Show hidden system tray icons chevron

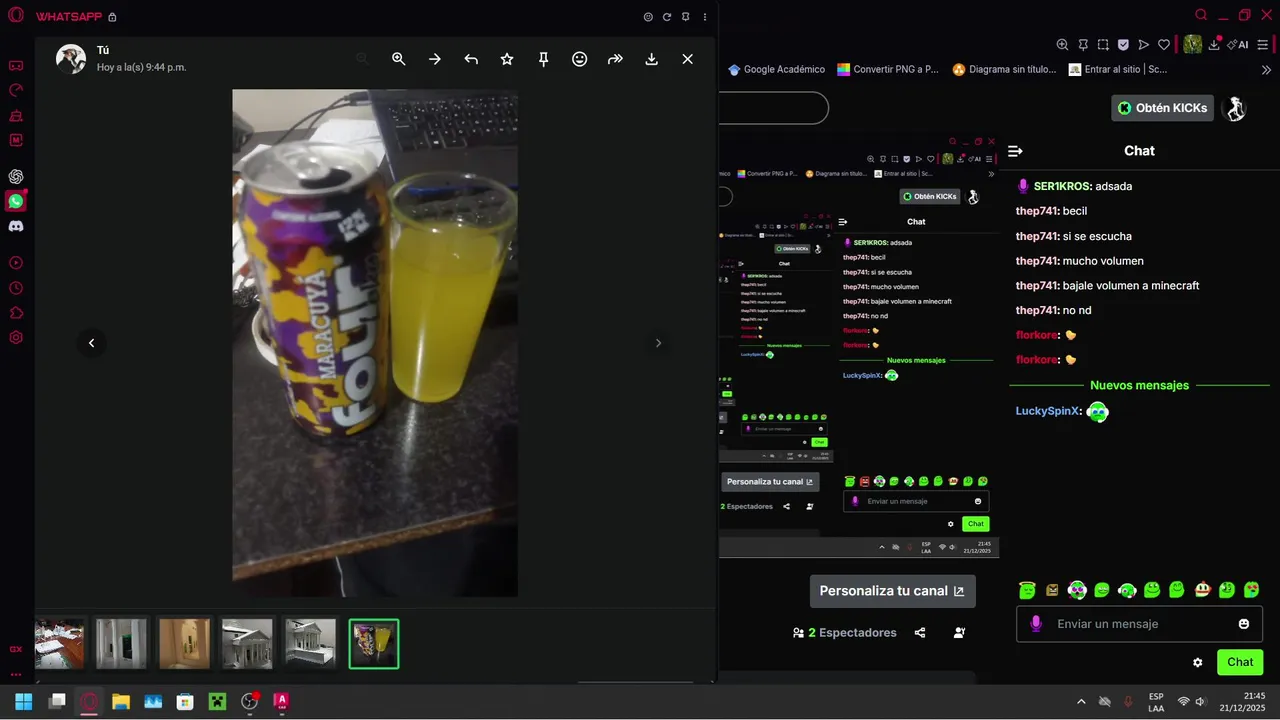pos(1081,702)
